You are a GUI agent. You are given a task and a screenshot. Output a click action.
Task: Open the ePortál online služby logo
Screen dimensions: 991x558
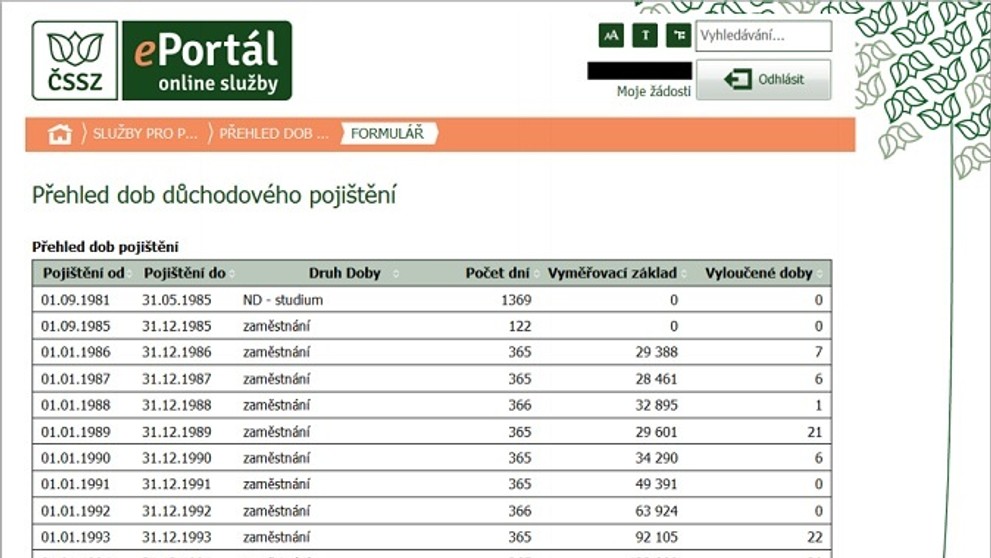[207, 61]
